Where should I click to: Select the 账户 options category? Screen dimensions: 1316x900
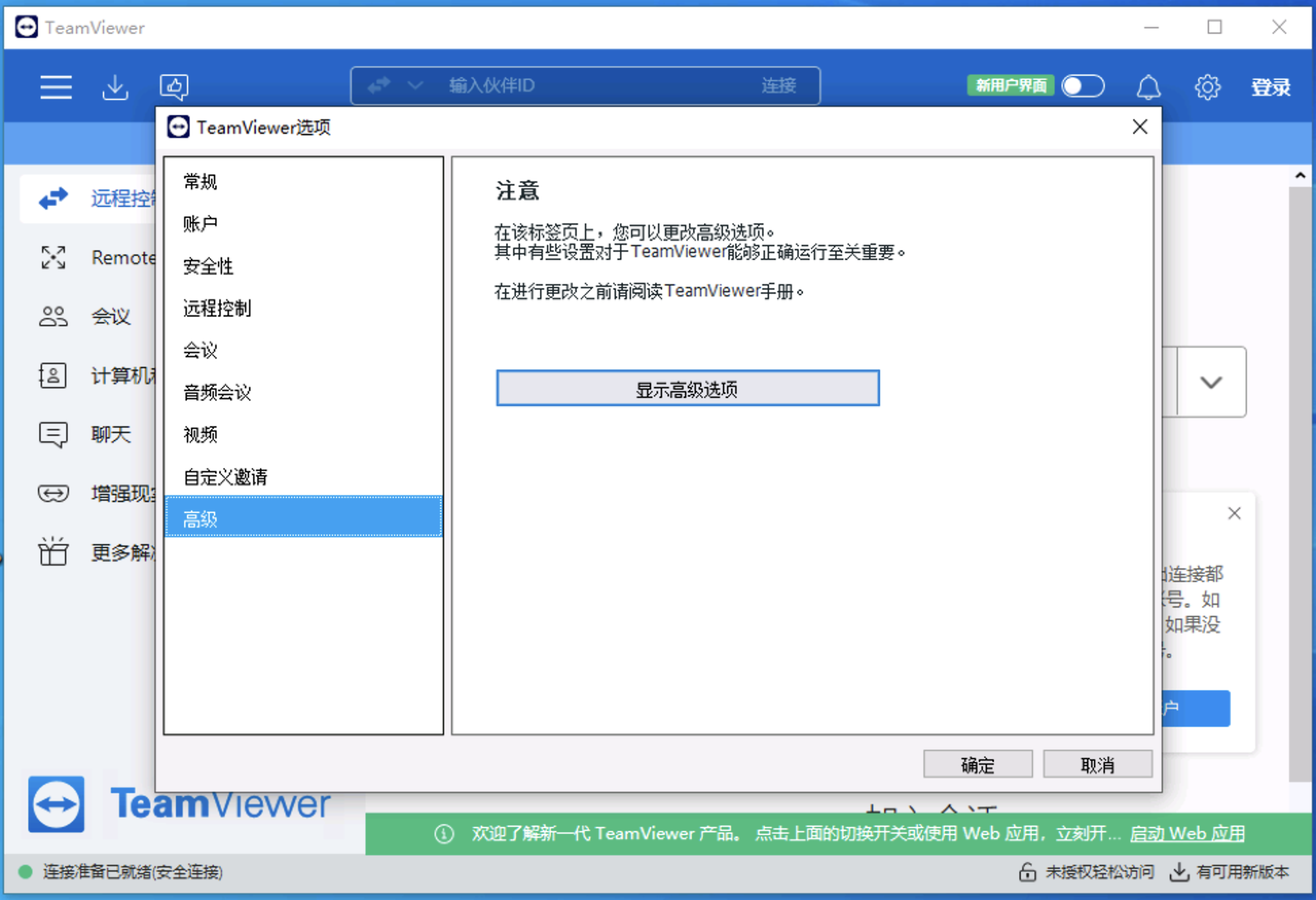(303, 224)
